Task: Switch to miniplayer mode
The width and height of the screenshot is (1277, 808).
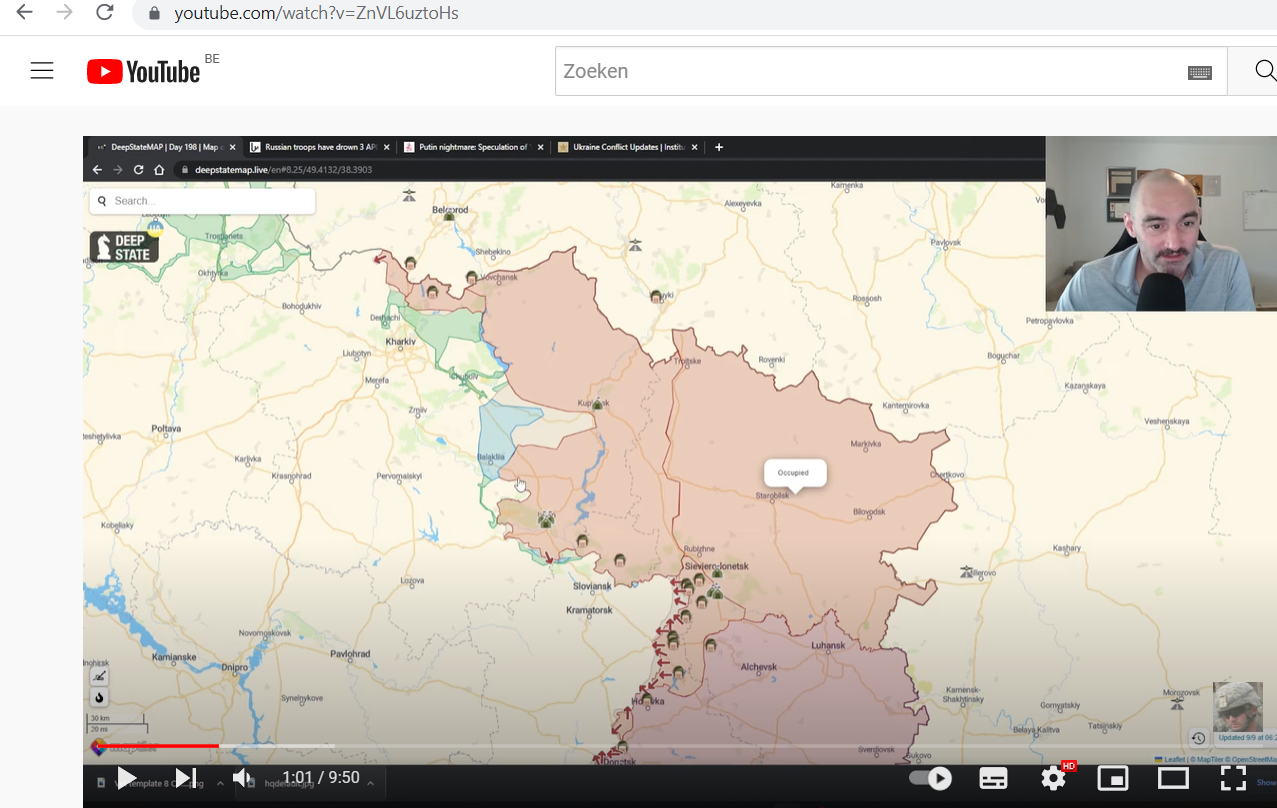Action: 1113,778
